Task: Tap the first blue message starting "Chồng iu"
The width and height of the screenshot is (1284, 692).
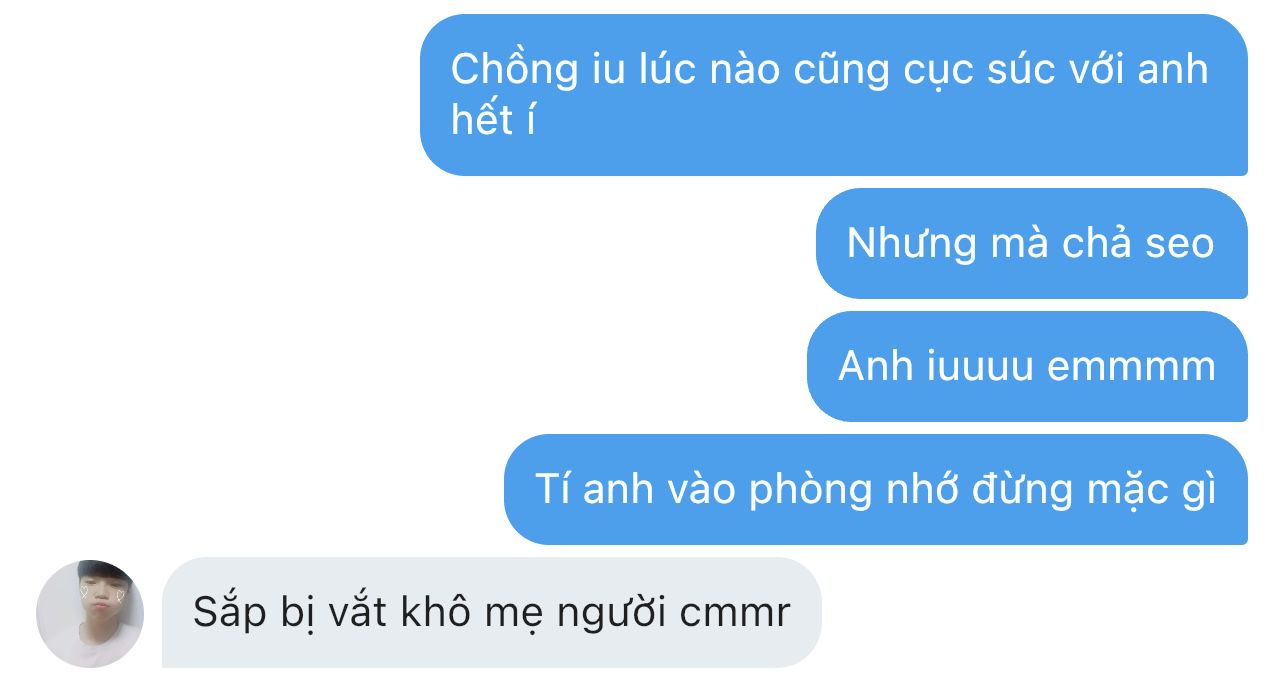Action: 834,95
